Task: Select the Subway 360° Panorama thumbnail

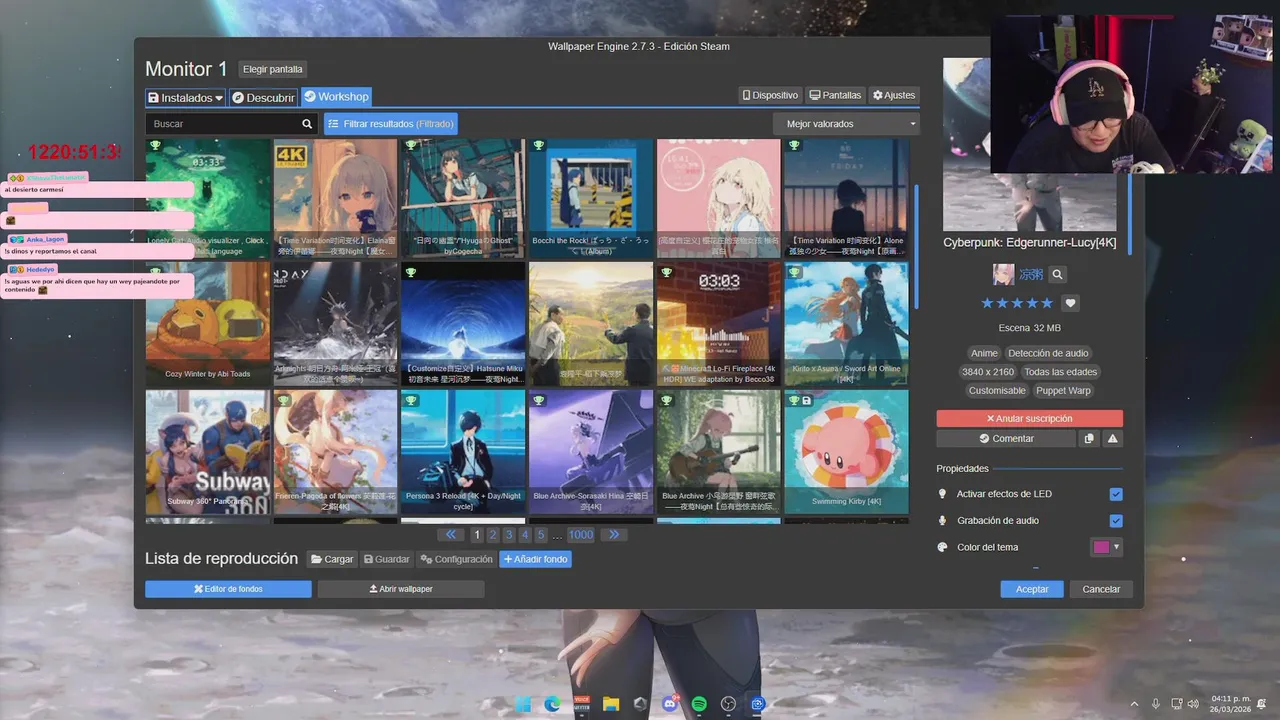Action: (x=208, y=452)
